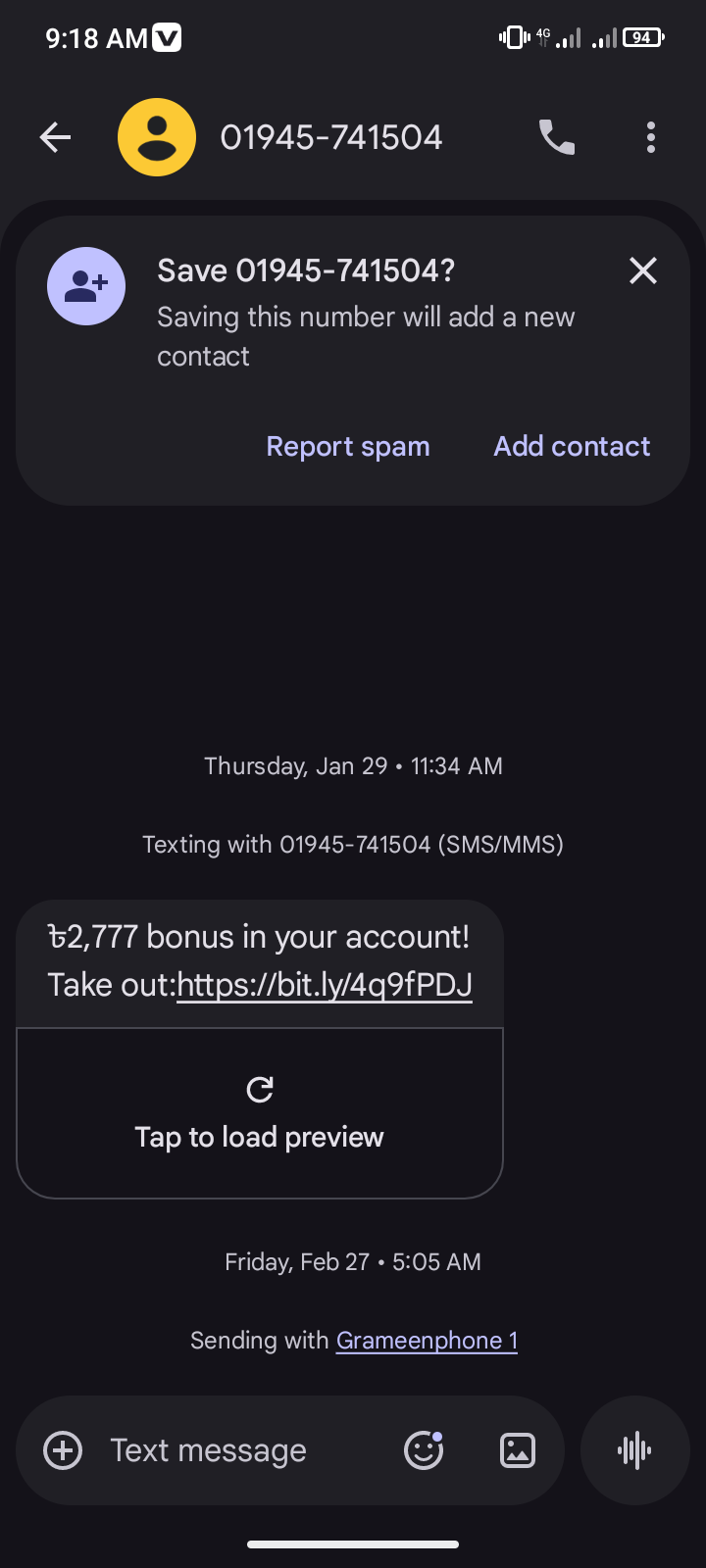Switch SIM via Grameenphone 1 link
The image size is (706, 1568).
427,1341
